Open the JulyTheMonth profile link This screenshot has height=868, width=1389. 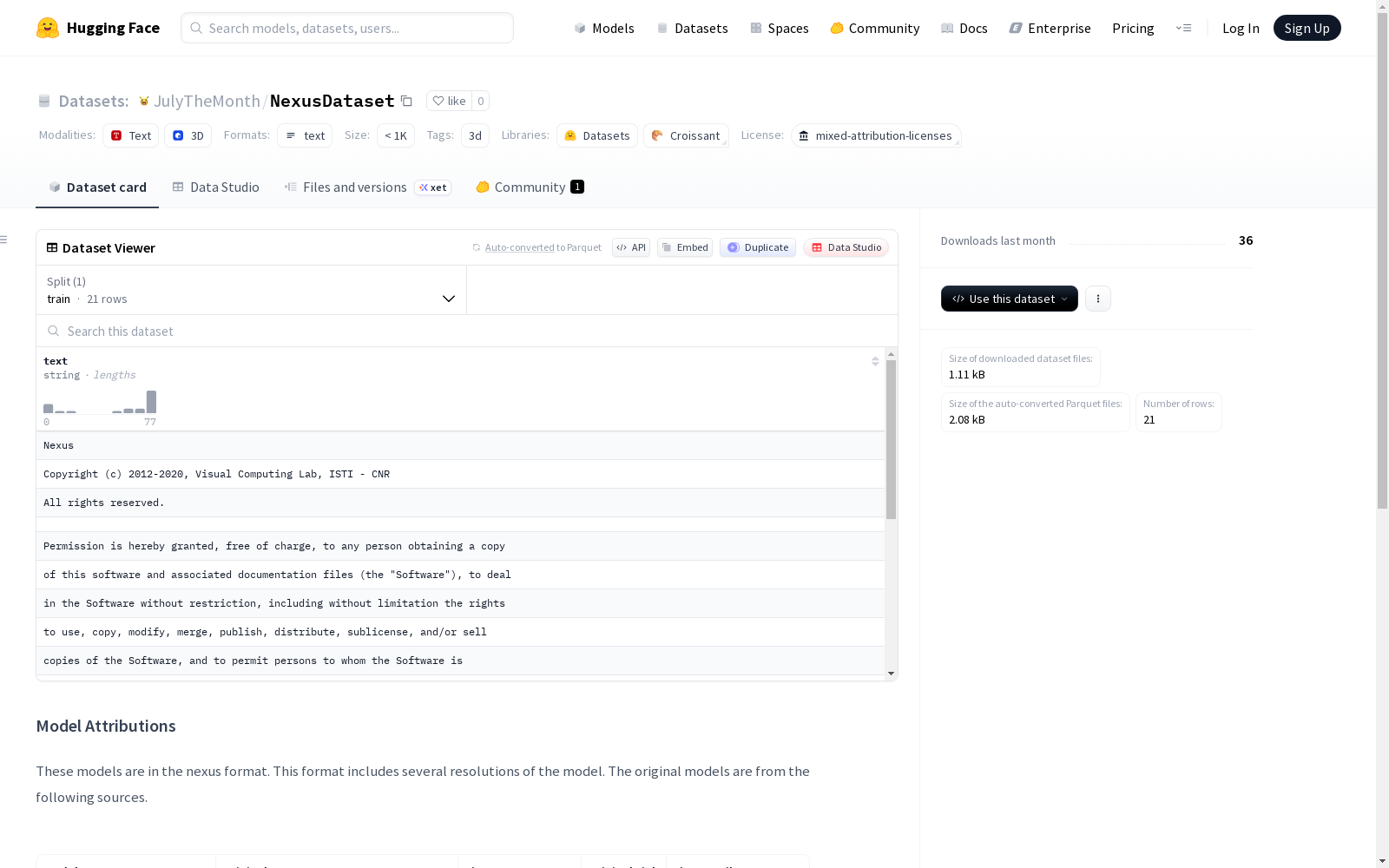pos(207,101)
